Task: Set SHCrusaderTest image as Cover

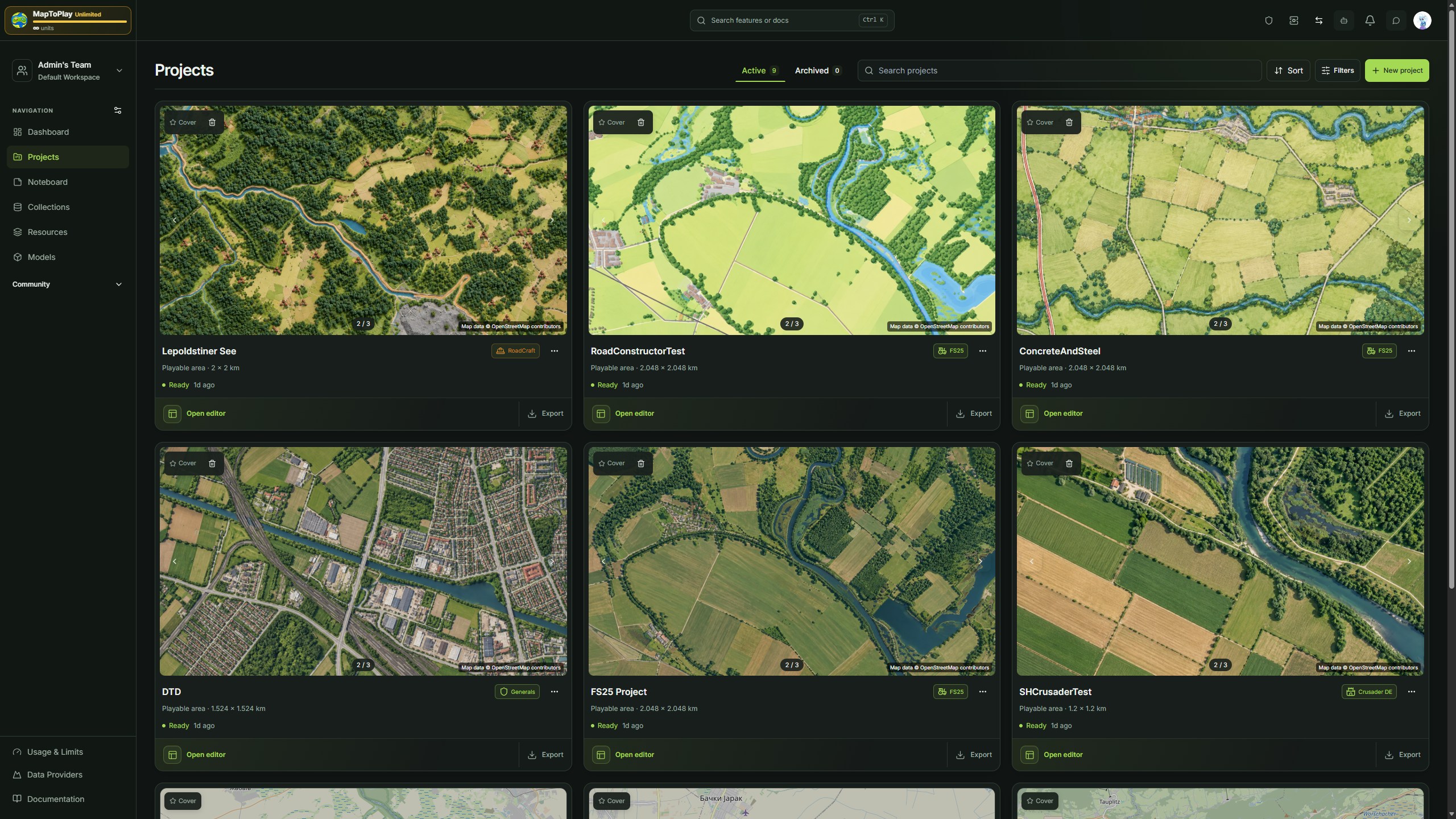Action: click(1040, 464)
